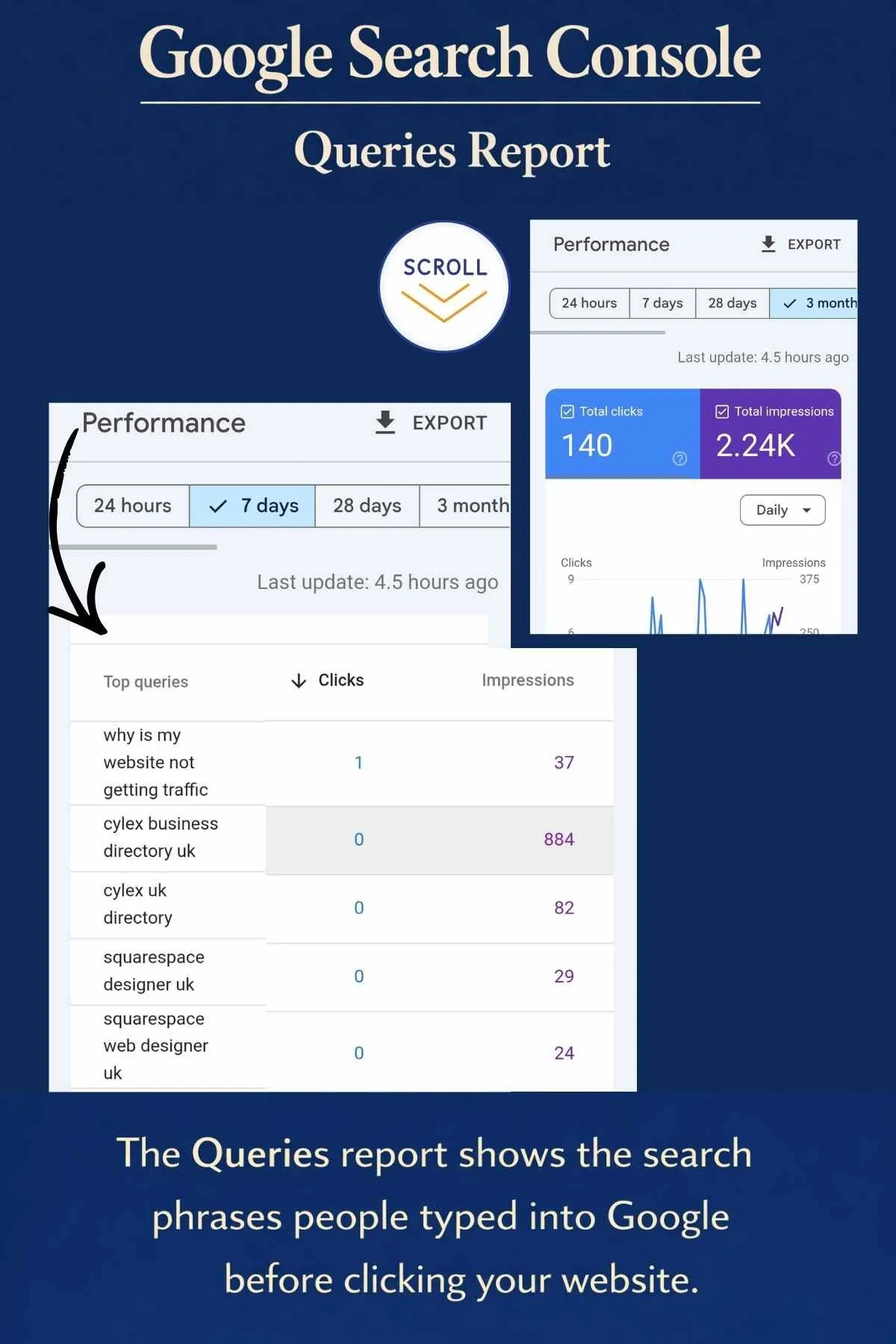
Task: Select the checked 7 days tab in left panel
Action: [x=252, y=505]
